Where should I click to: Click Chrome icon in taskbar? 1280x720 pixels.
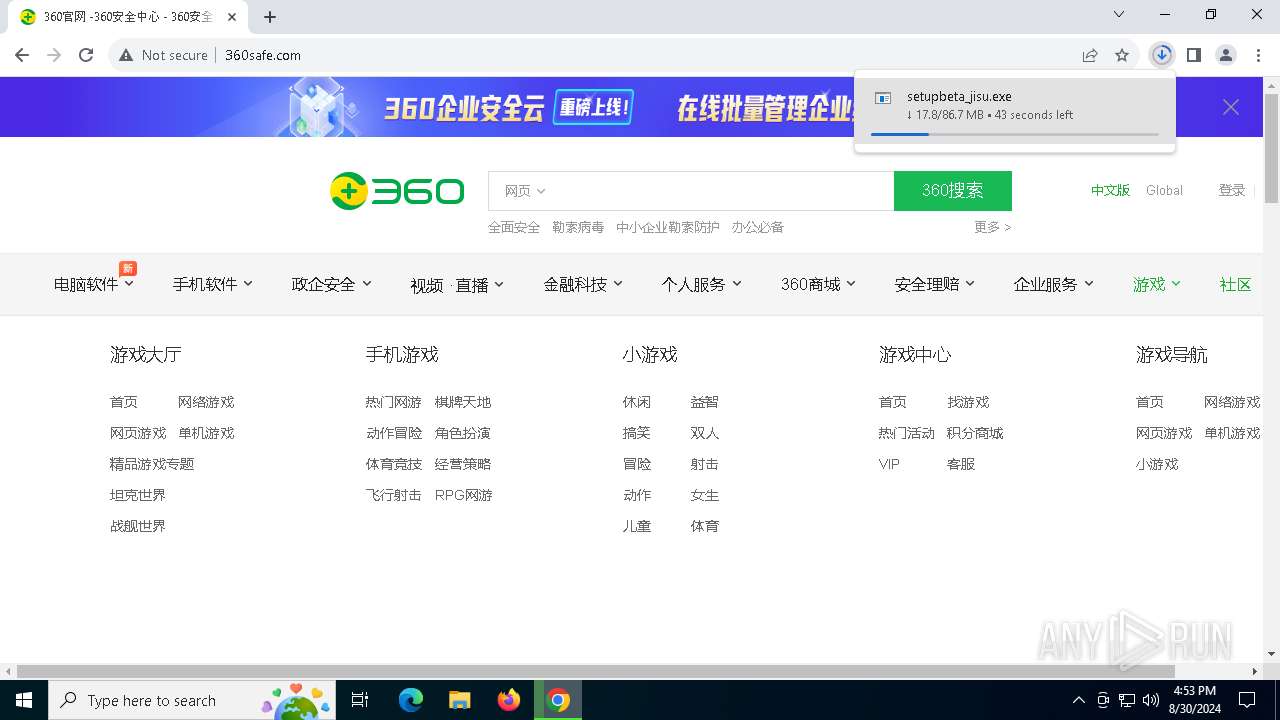coord(558,700)
